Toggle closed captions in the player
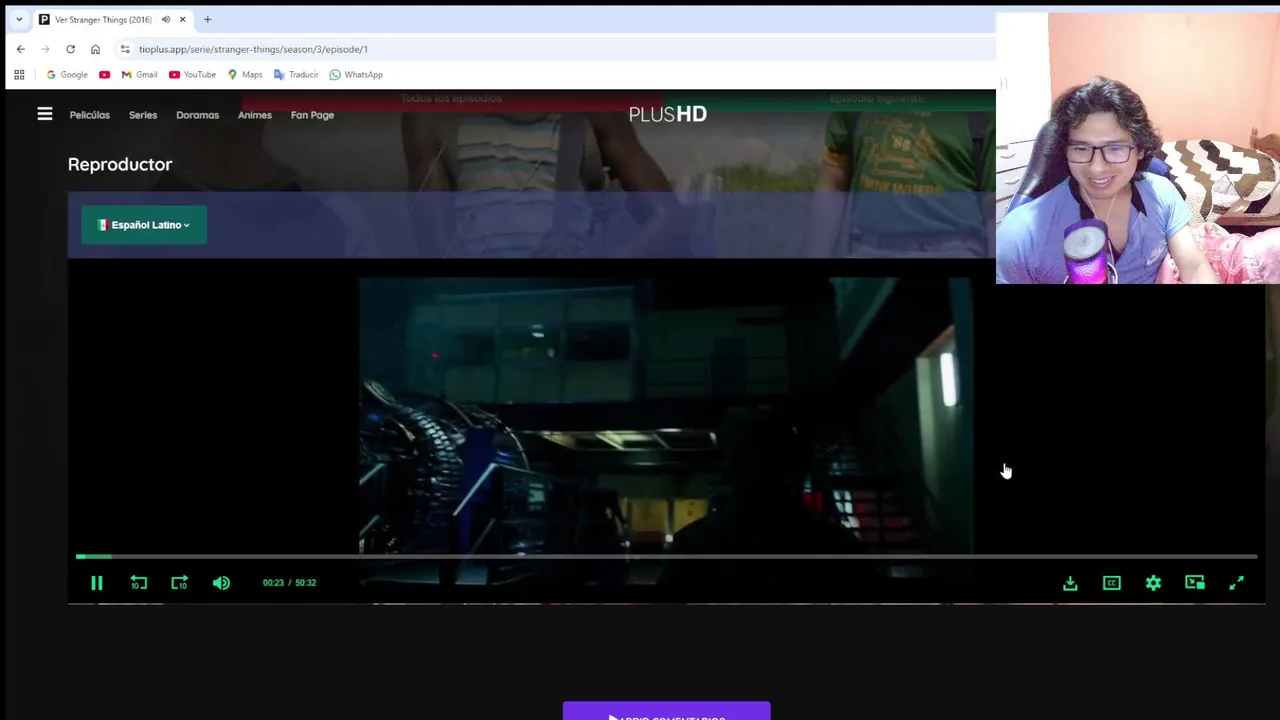 pos(1112,583)
